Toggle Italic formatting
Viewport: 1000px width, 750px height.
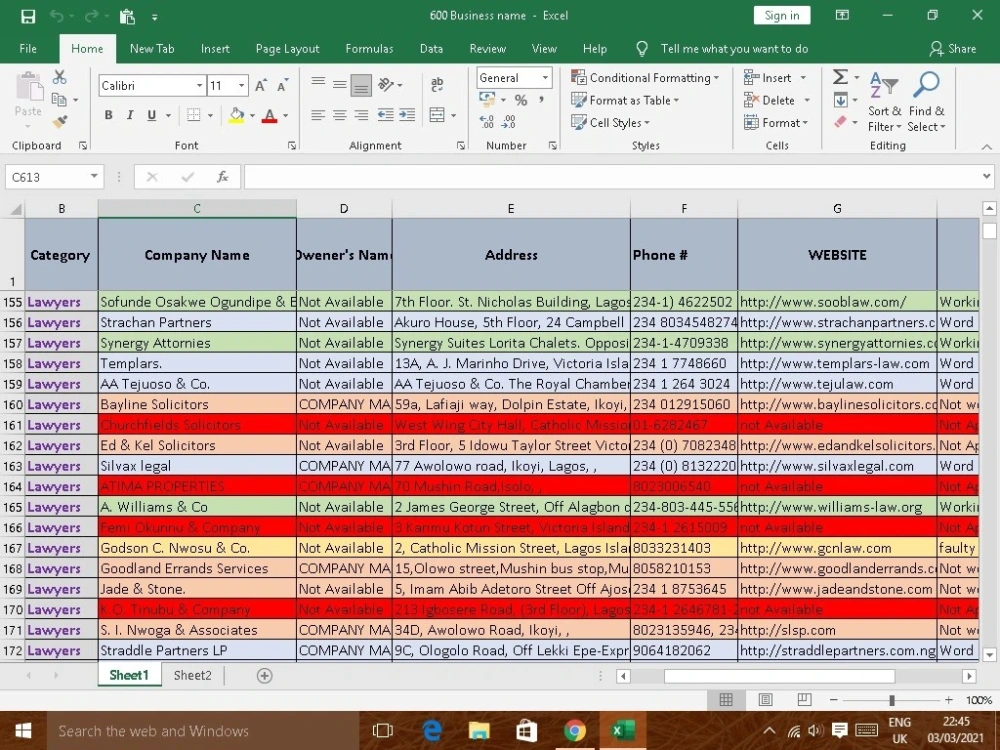point(130,115)
